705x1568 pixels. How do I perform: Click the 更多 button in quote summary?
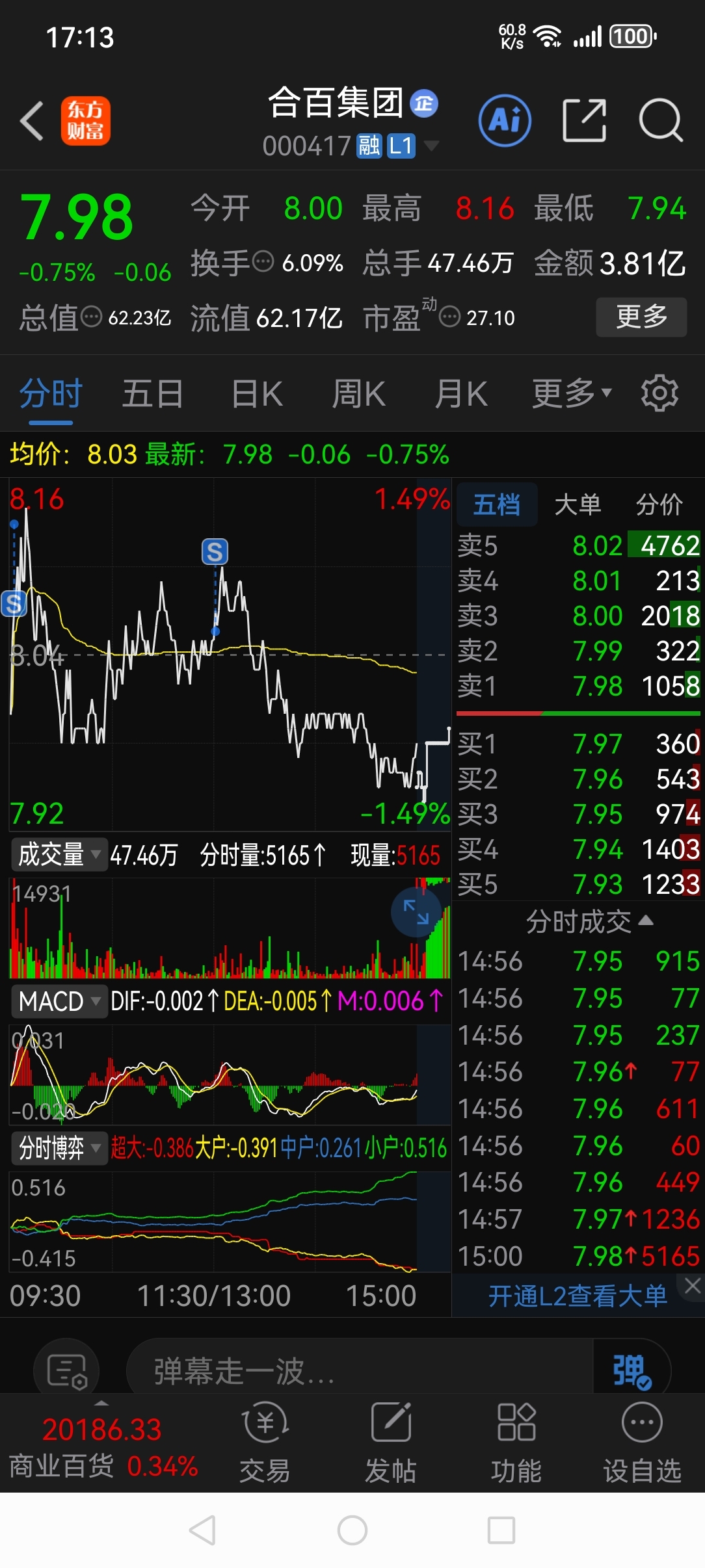pyautogui.click(x=641, y=317)
